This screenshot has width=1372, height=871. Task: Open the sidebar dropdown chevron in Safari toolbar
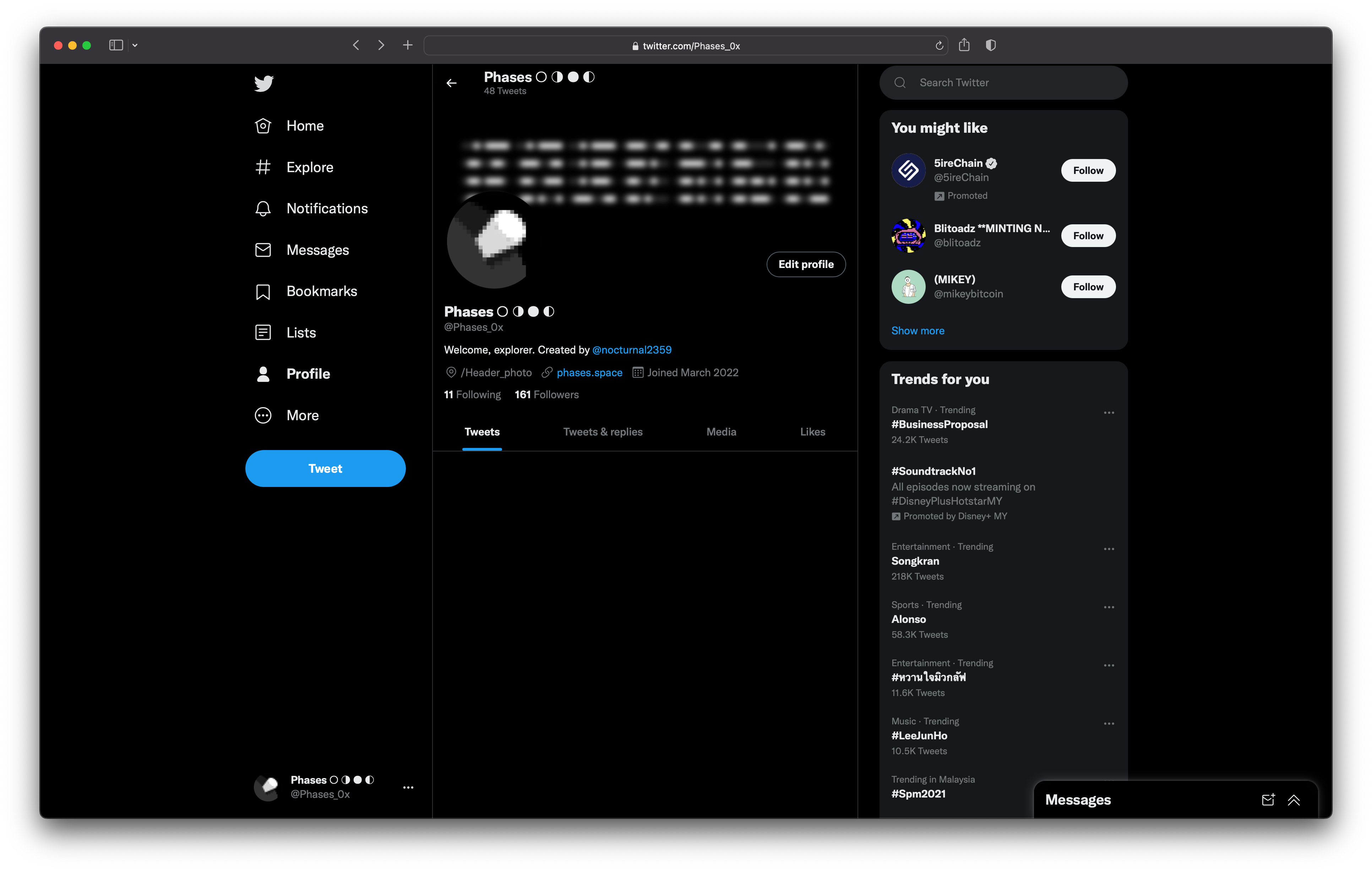click(x=135, y=45)
